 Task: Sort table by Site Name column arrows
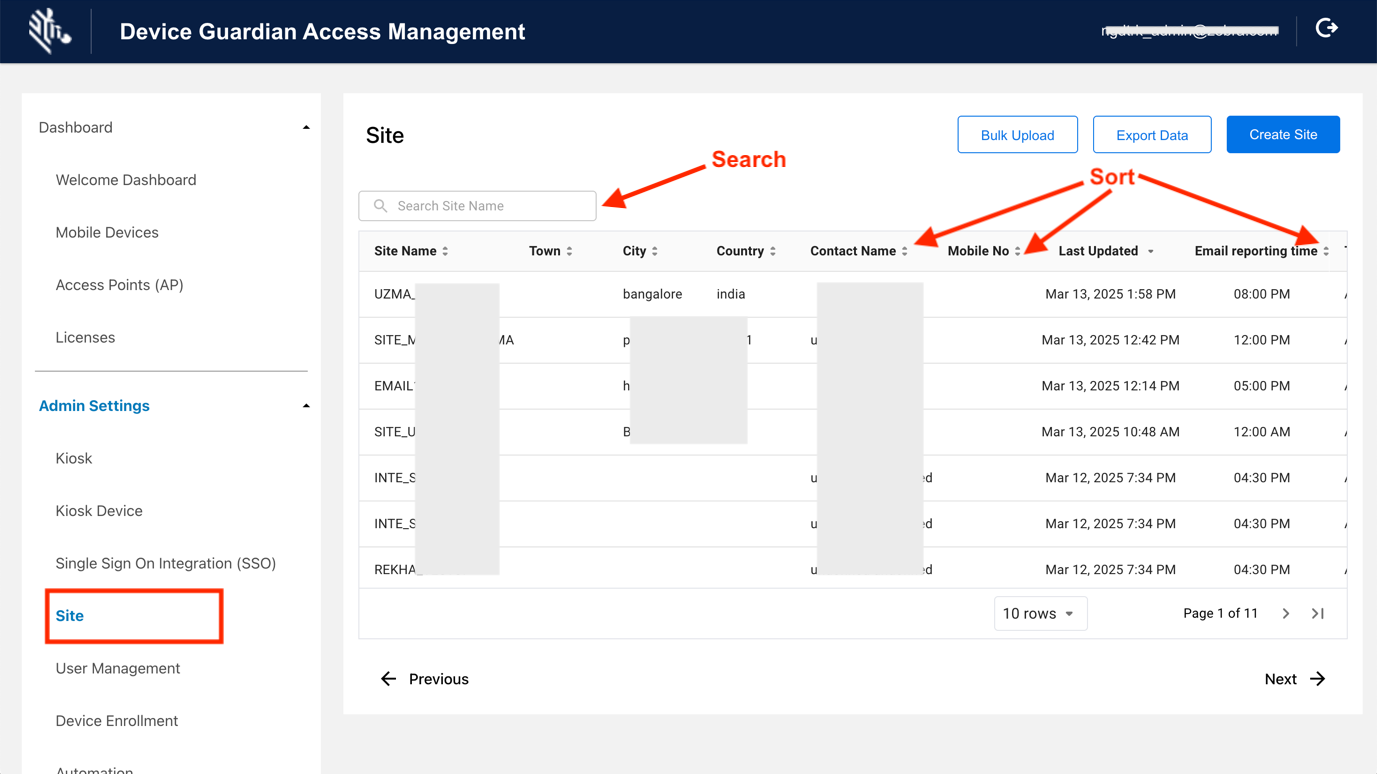click(445, 252)
